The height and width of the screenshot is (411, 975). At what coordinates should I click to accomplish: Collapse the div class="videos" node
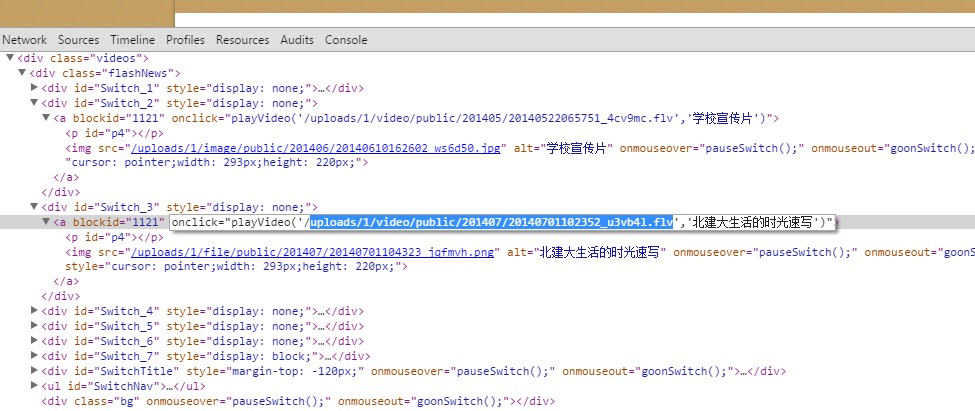tap(10, 59)
